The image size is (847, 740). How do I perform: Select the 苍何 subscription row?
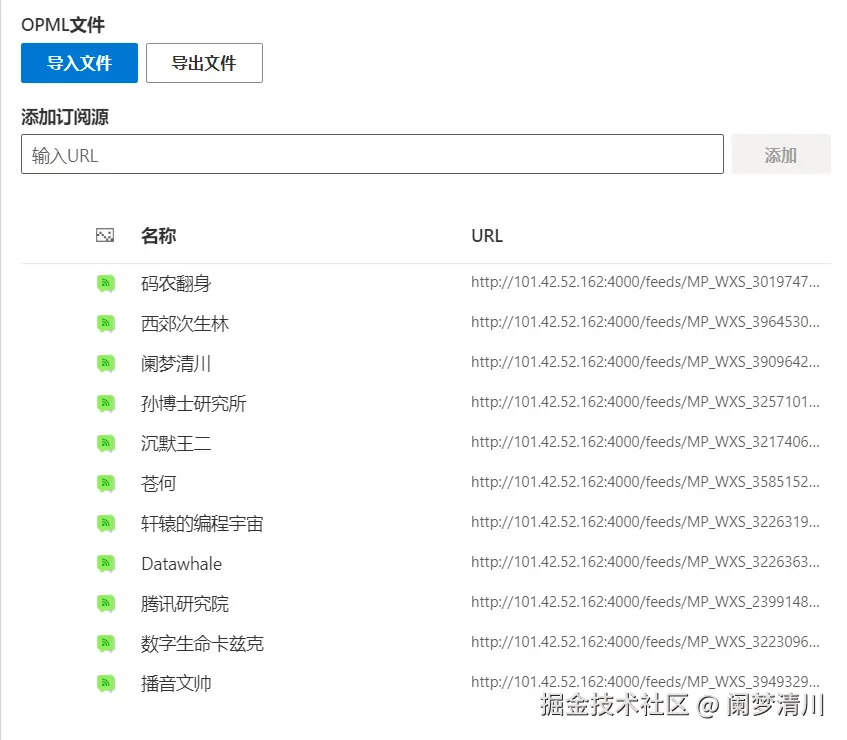click(426, 483)
